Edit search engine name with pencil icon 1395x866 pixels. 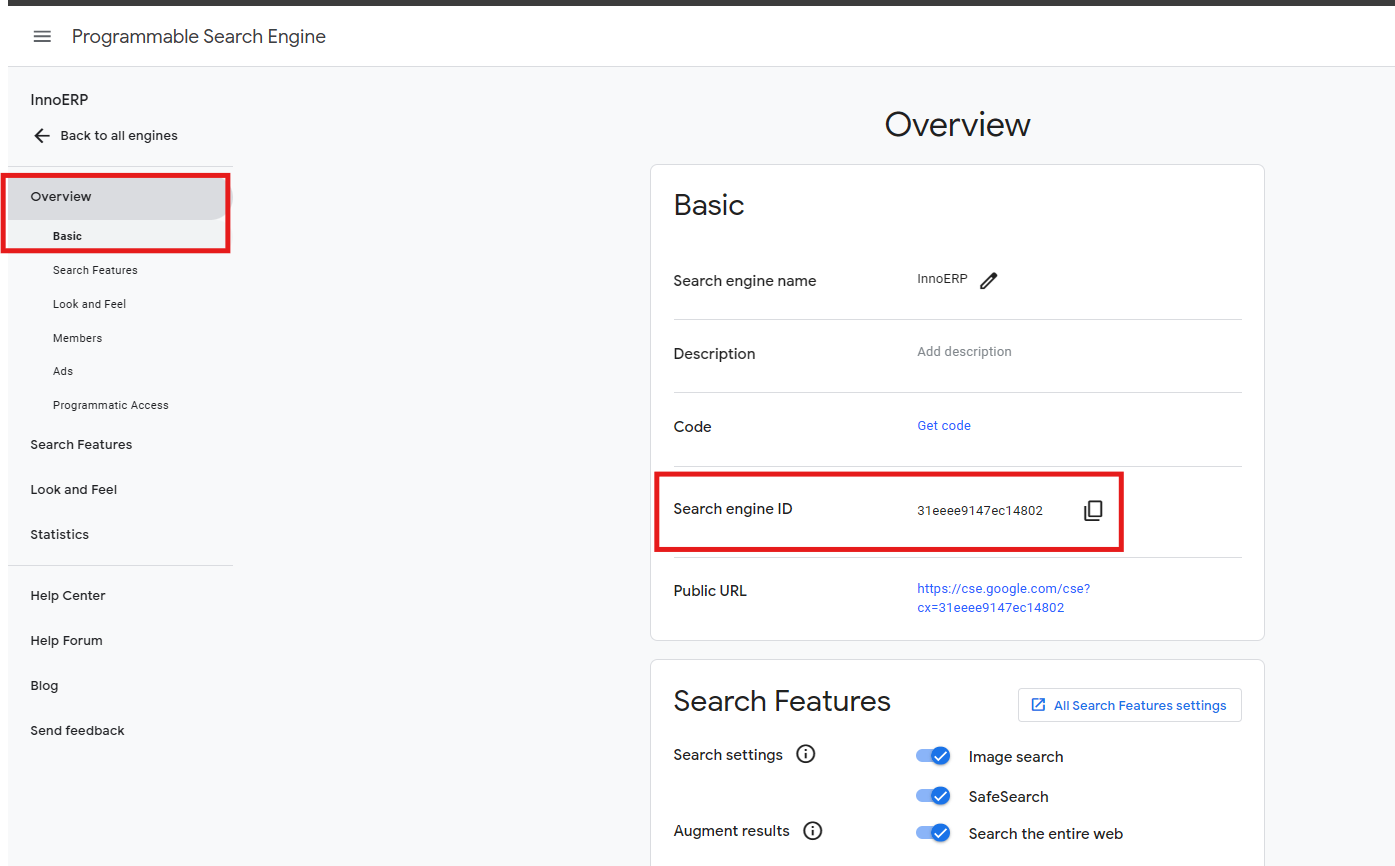click(x=989, y=281)
